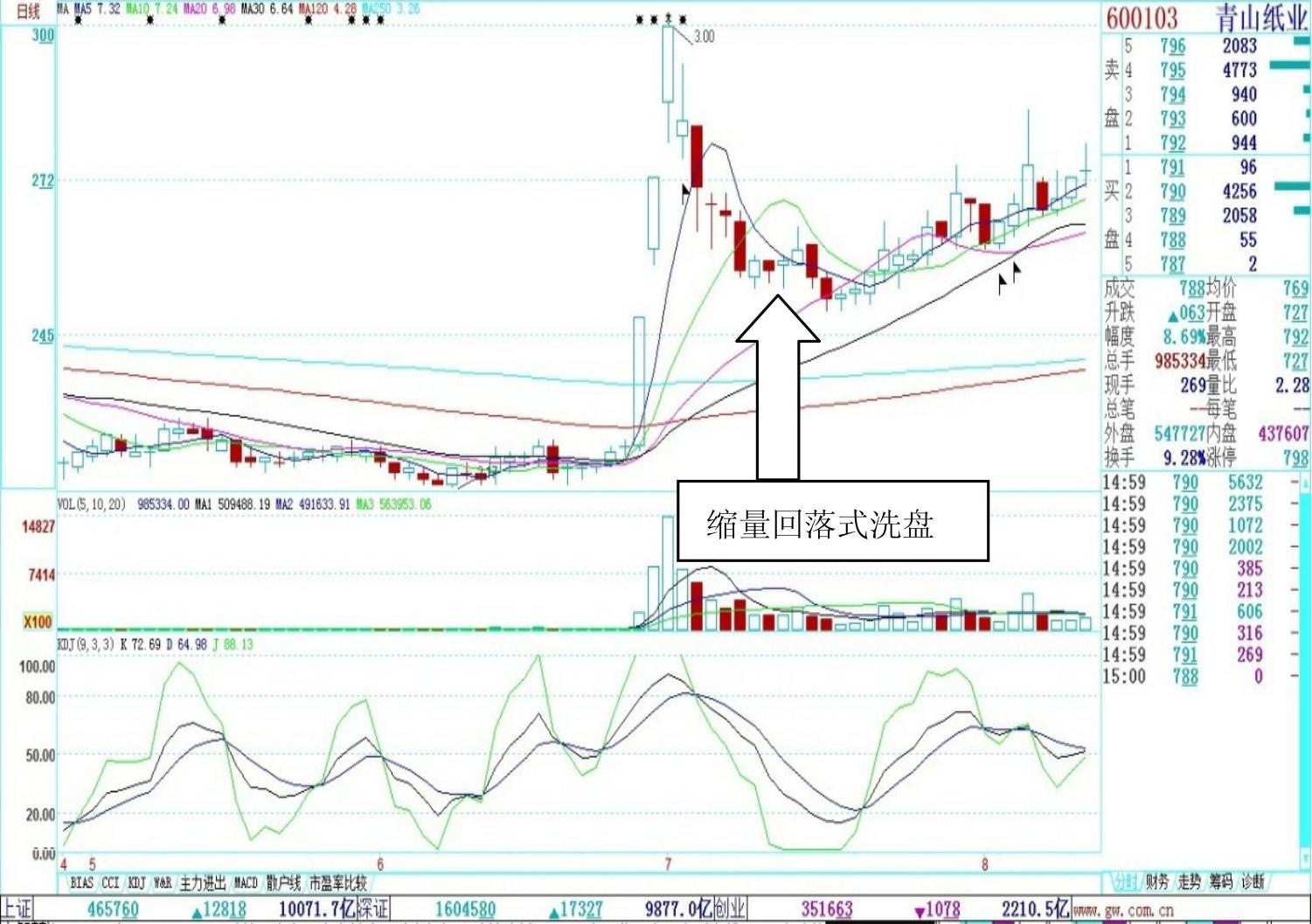This screenshot has width=1312, height=924.
Task: Click stock name 青山纸业
Action: pos(1261,17)
